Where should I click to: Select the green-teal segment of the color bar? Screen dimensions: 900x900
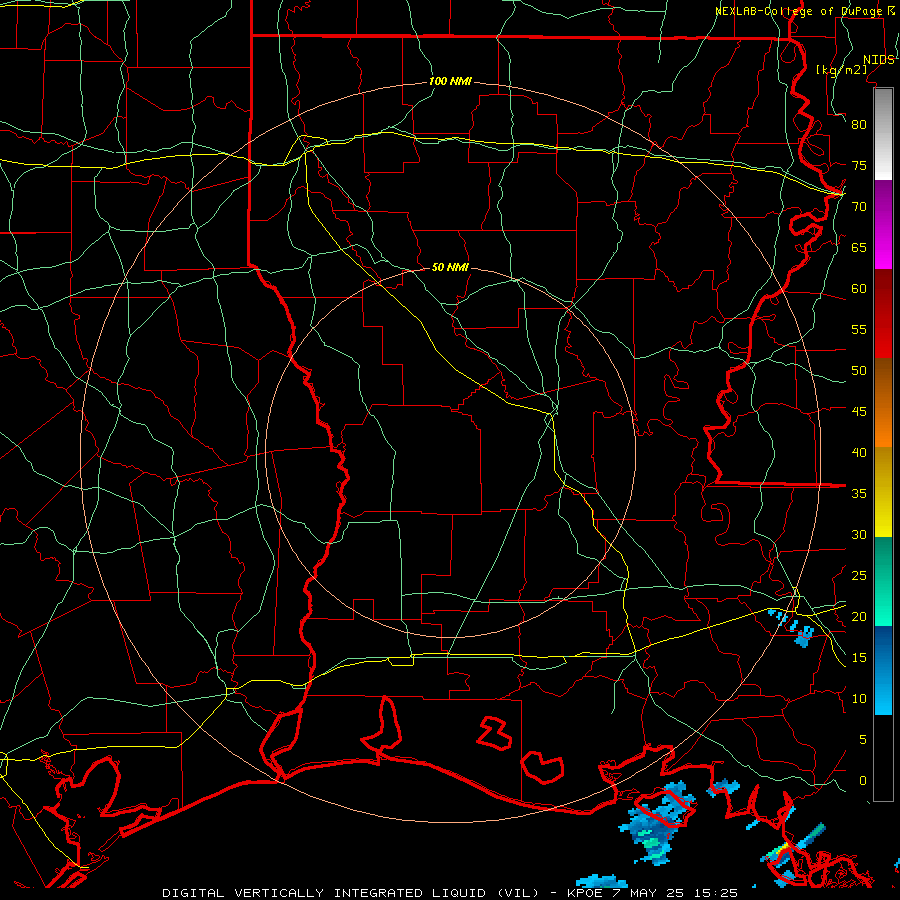(x=883, y=581)
